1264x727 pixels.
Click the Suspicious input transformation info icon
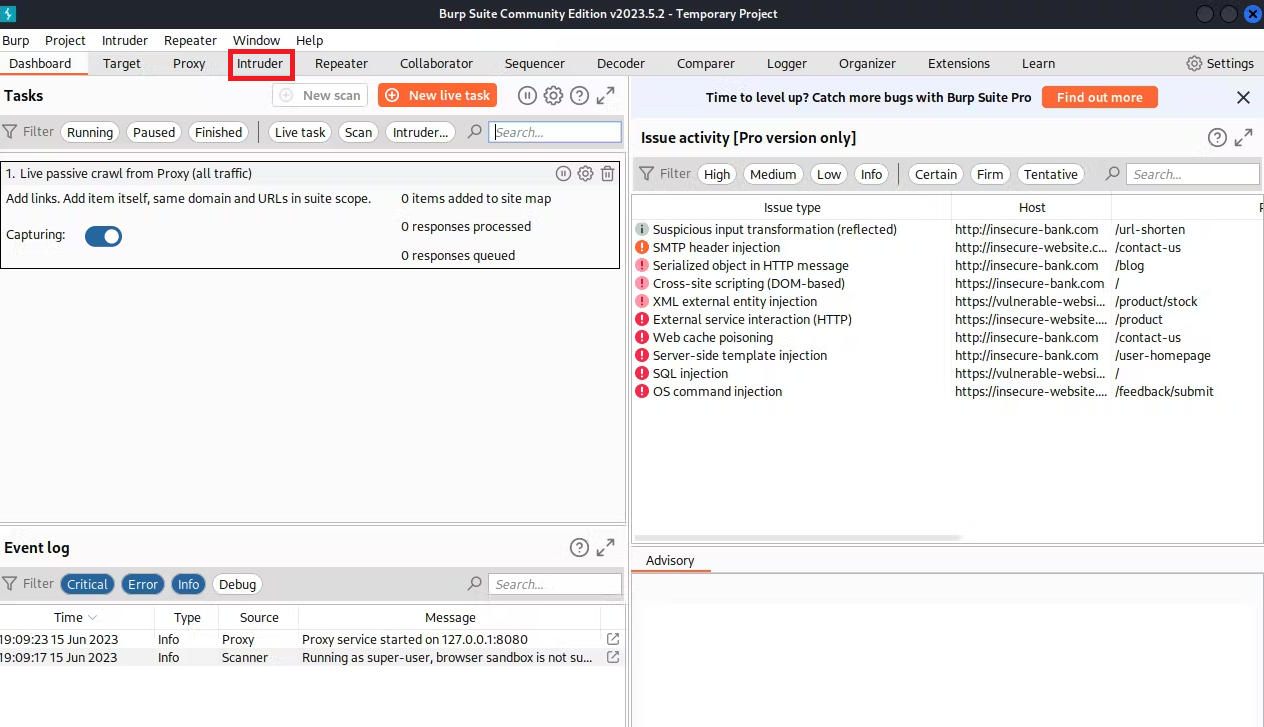point(642,229)
